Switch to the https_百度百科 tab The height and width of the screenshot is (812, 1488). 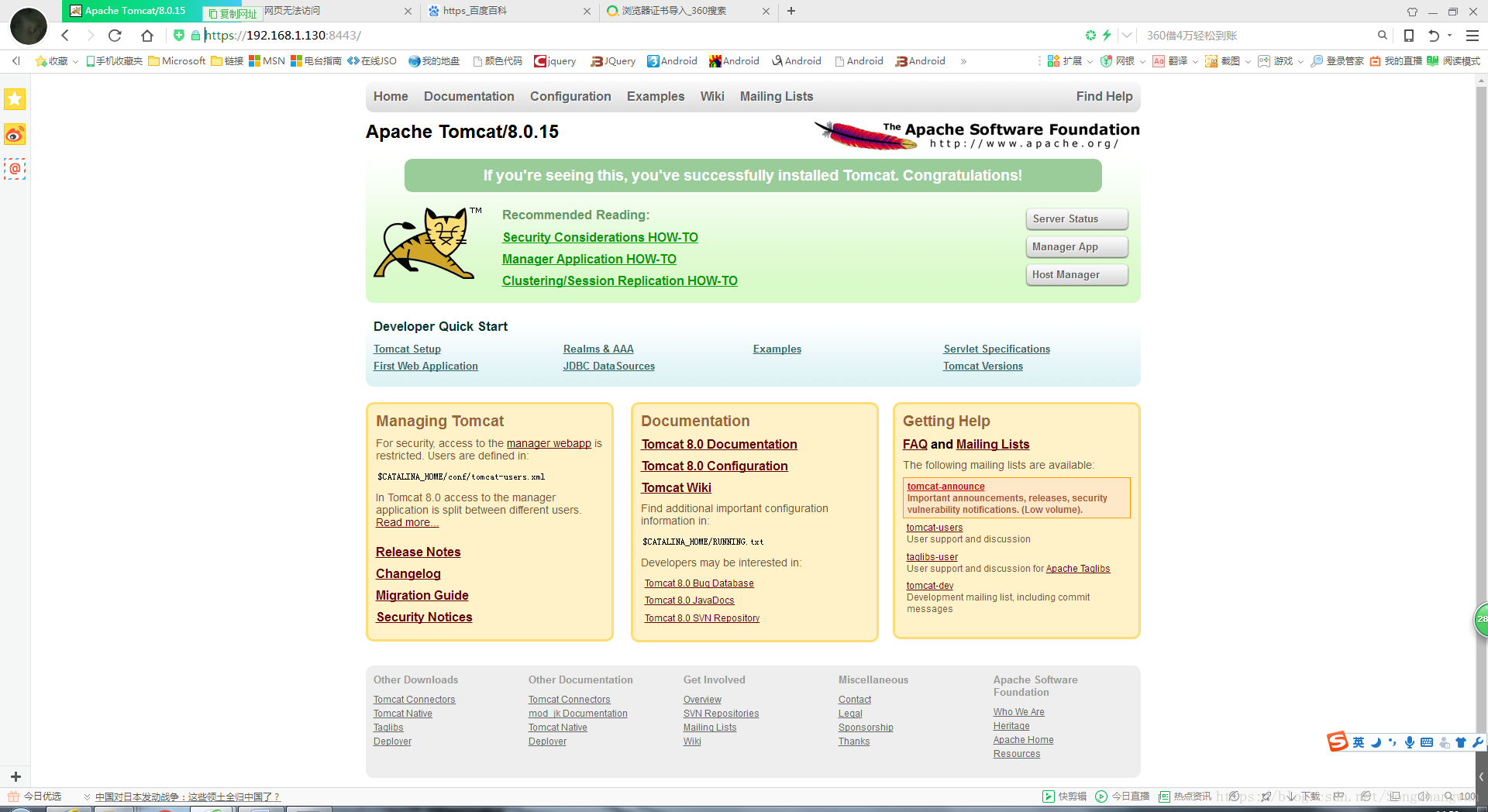[510, 11]
